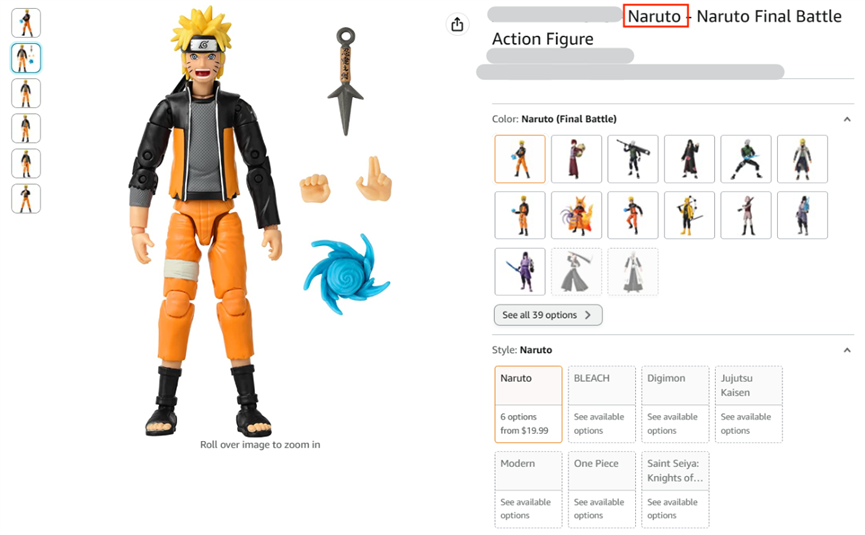Screen dimensions: 865x535
Task: Collapse the Style options section chevron
Action: pyautogui.click(x=847, y=350)
